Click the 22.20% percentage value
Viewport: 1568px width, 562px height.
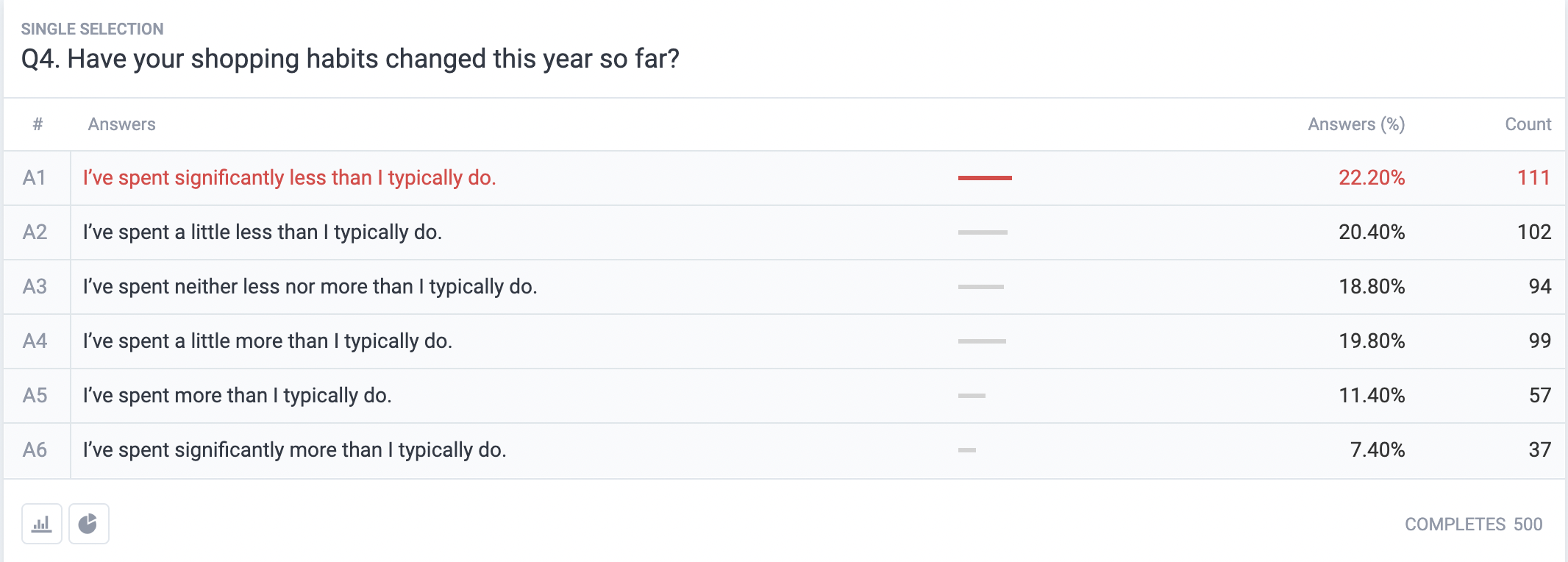point(1372,178)
